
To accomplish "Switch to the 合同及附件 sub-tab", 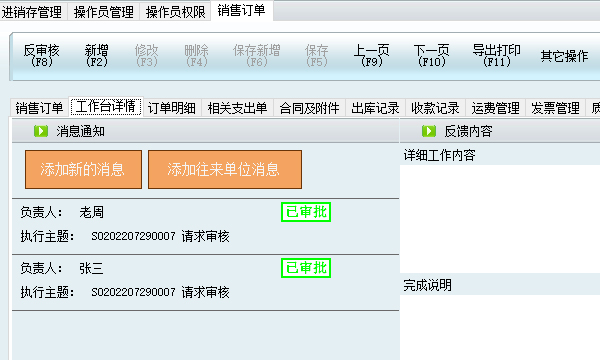I will pyautogui.click(x=309, y=108).
